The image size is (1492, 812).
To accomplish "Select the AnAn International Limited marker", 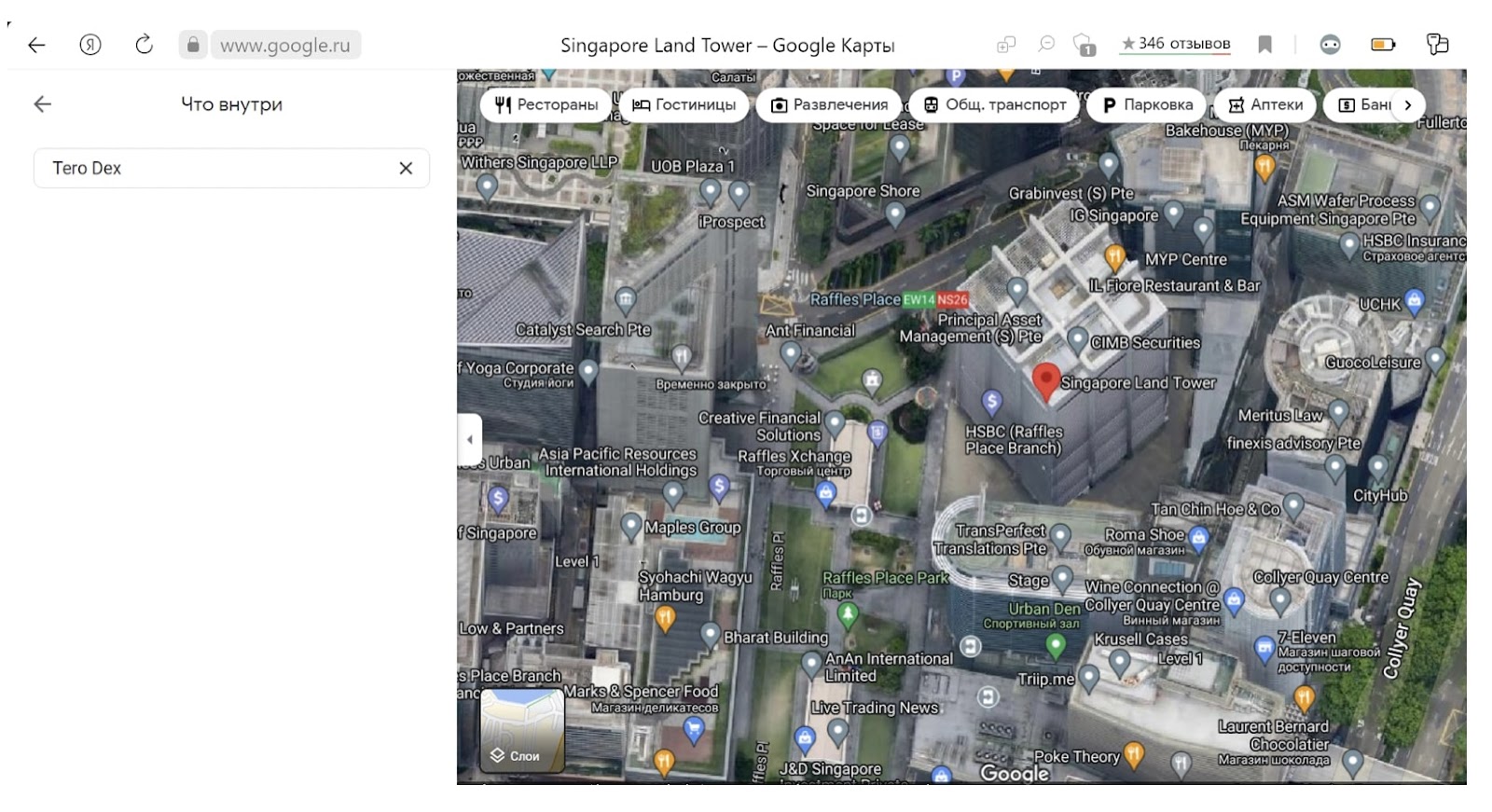I will (812, 665).
